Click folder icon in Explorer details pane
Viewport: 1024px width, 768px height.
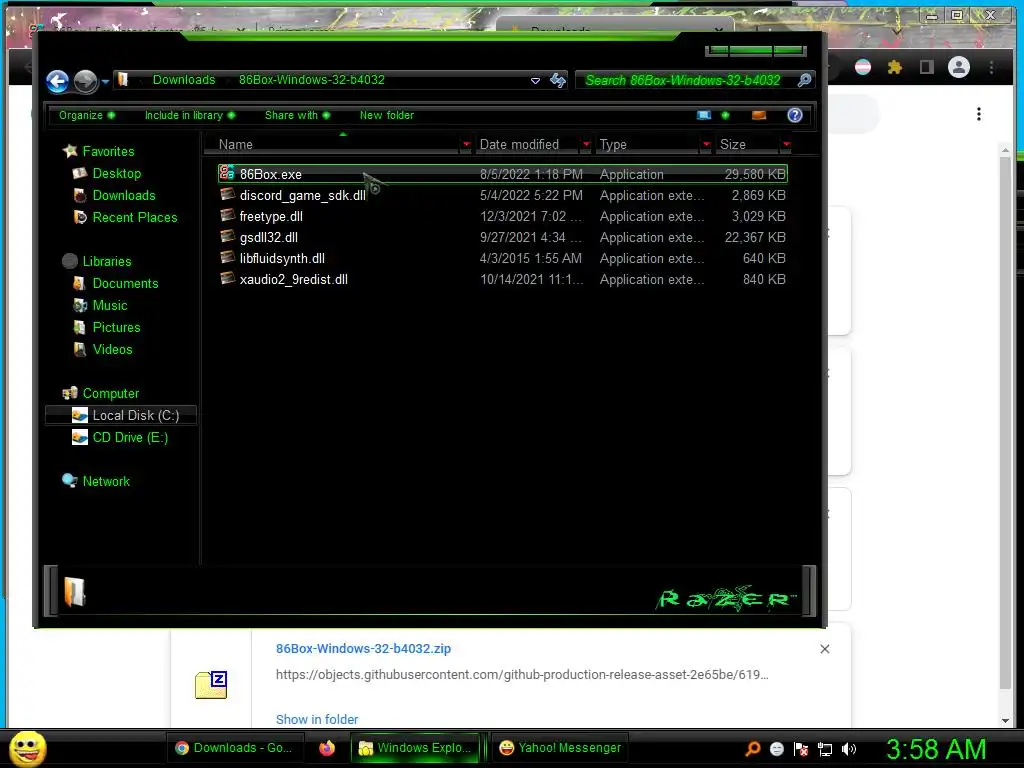[74, 592]
